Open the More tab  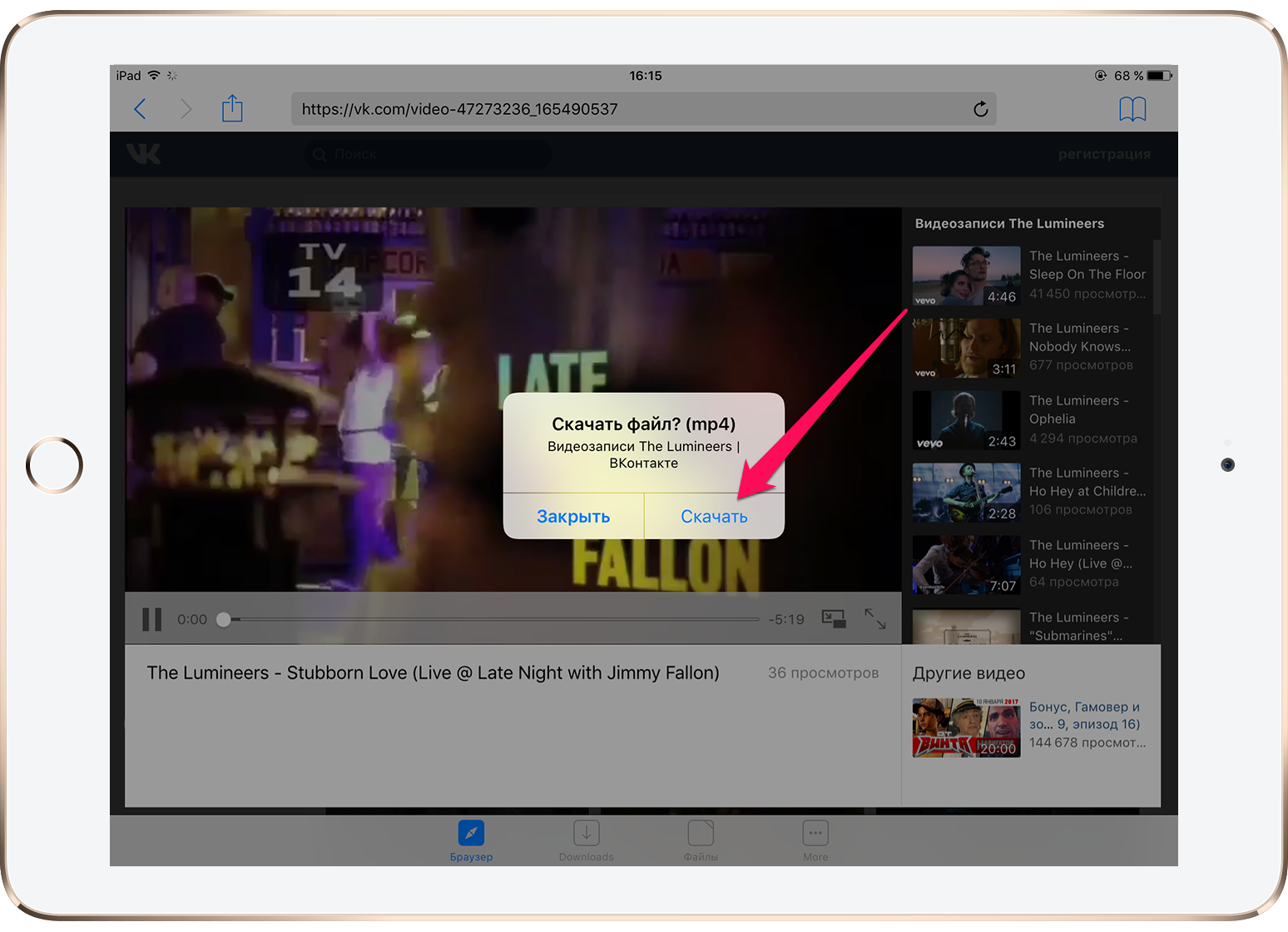coord(815,840)
